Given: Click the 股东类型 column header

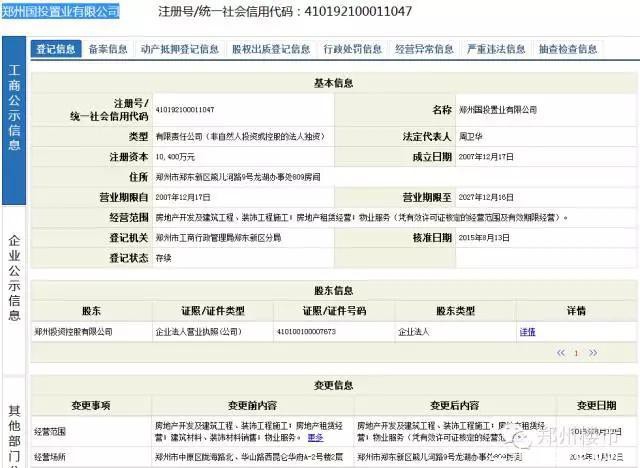Looking at the screenshot, I should coord(456,311).
